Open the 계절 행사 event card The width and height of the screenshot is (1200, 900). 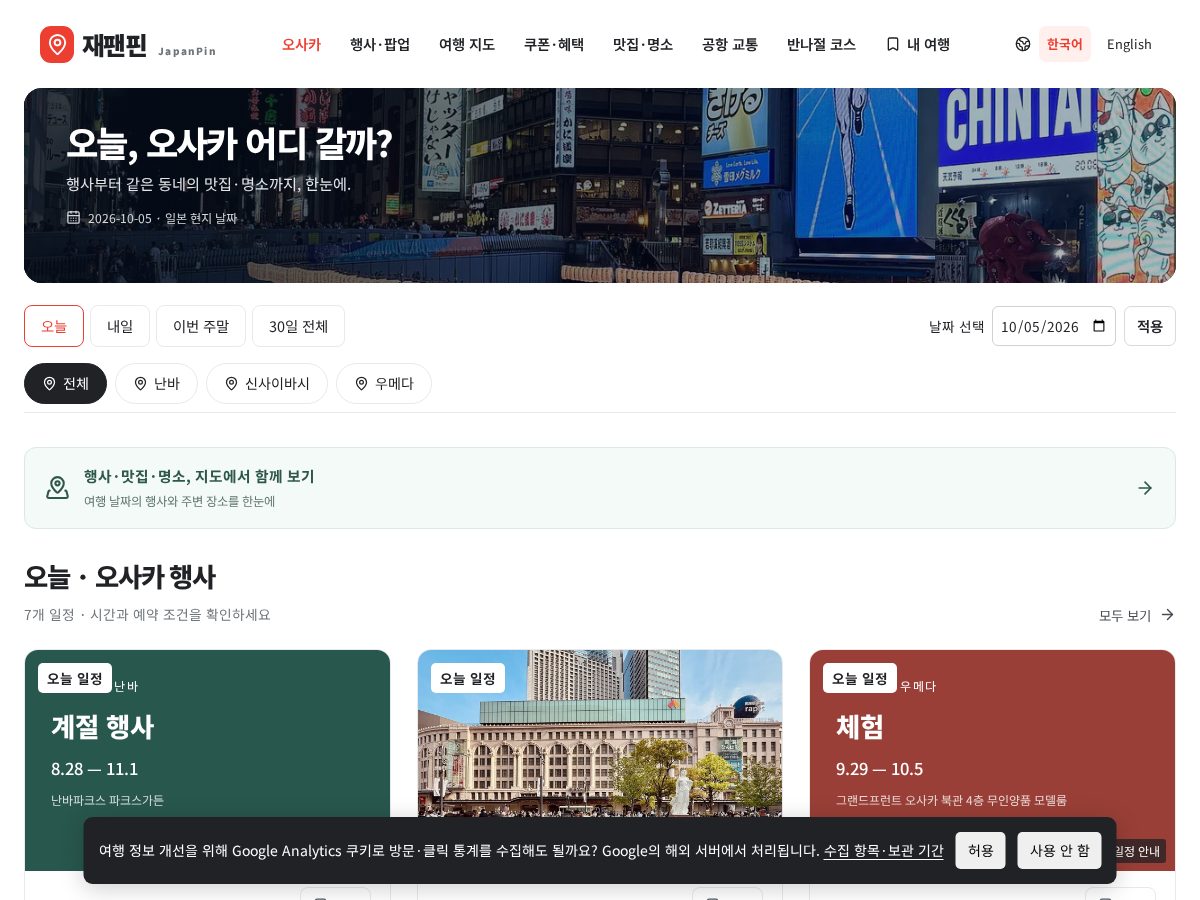[x=207, y=760]
